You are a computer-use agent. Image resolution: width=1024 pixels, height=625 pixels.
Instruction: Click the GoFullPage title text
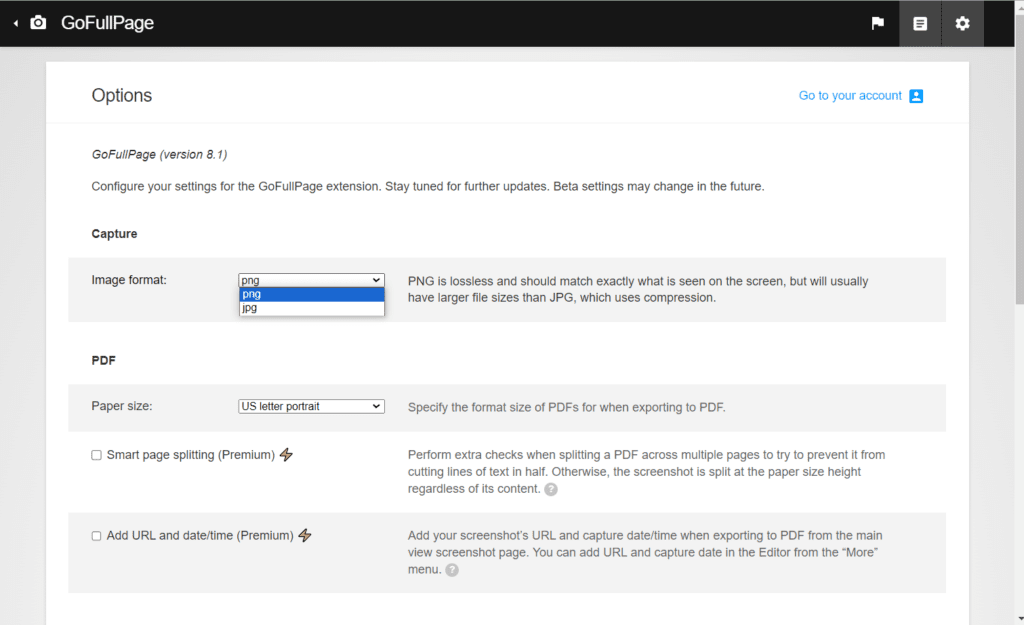(x=108, y=23)
